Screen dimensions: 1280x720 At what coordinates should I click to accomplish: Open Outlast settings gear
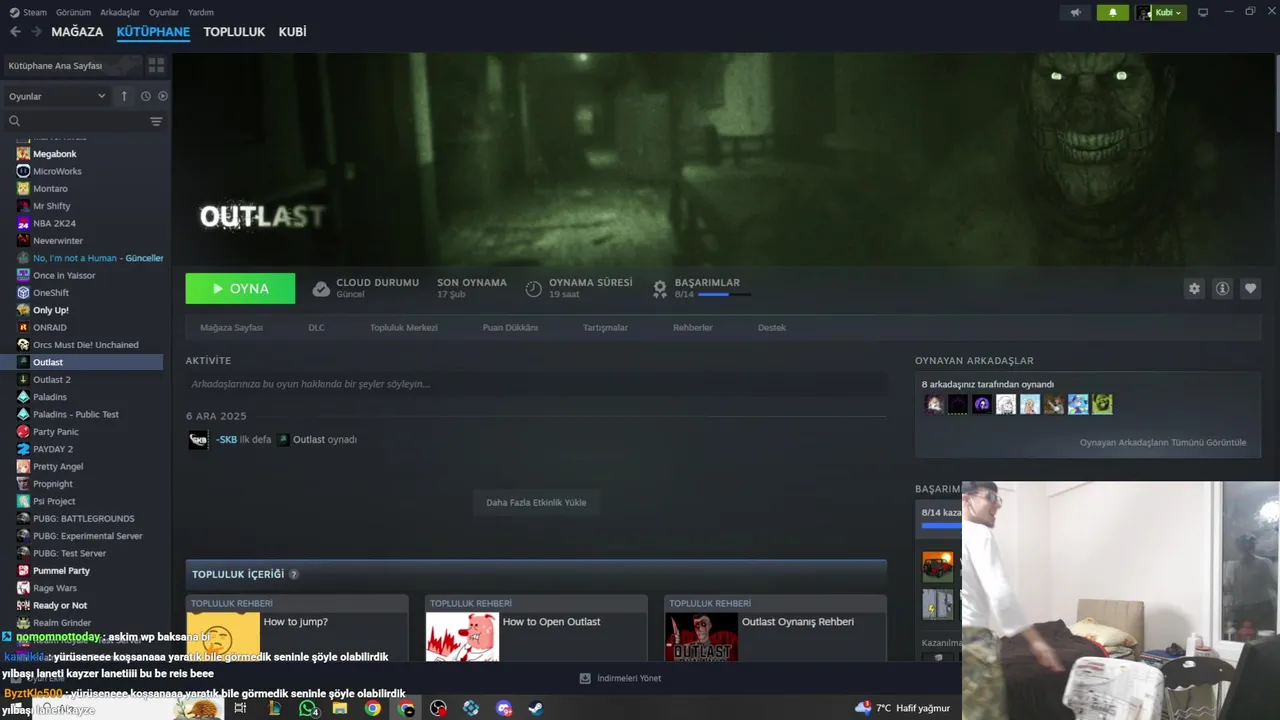tap(1194, 288)
